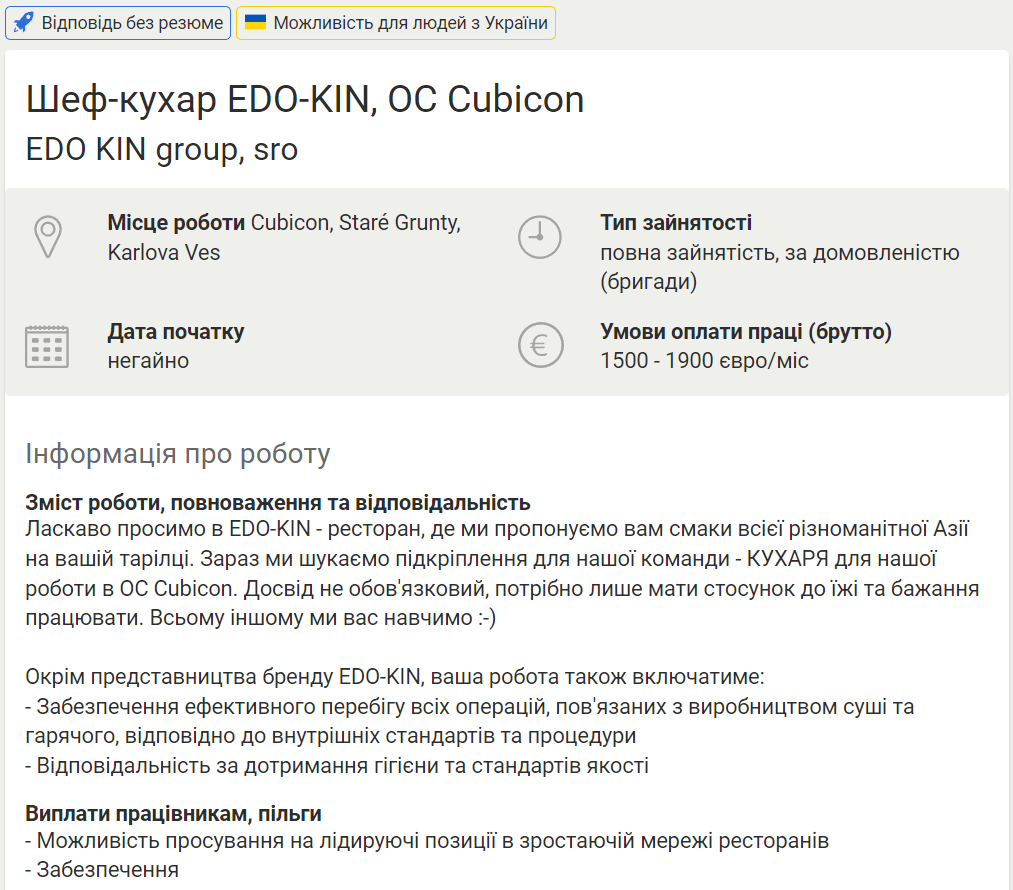Screen dimensions: 1013x890
Task: Select the "Відповідь без резюме" tag label
Action: (x=132, y=23)
